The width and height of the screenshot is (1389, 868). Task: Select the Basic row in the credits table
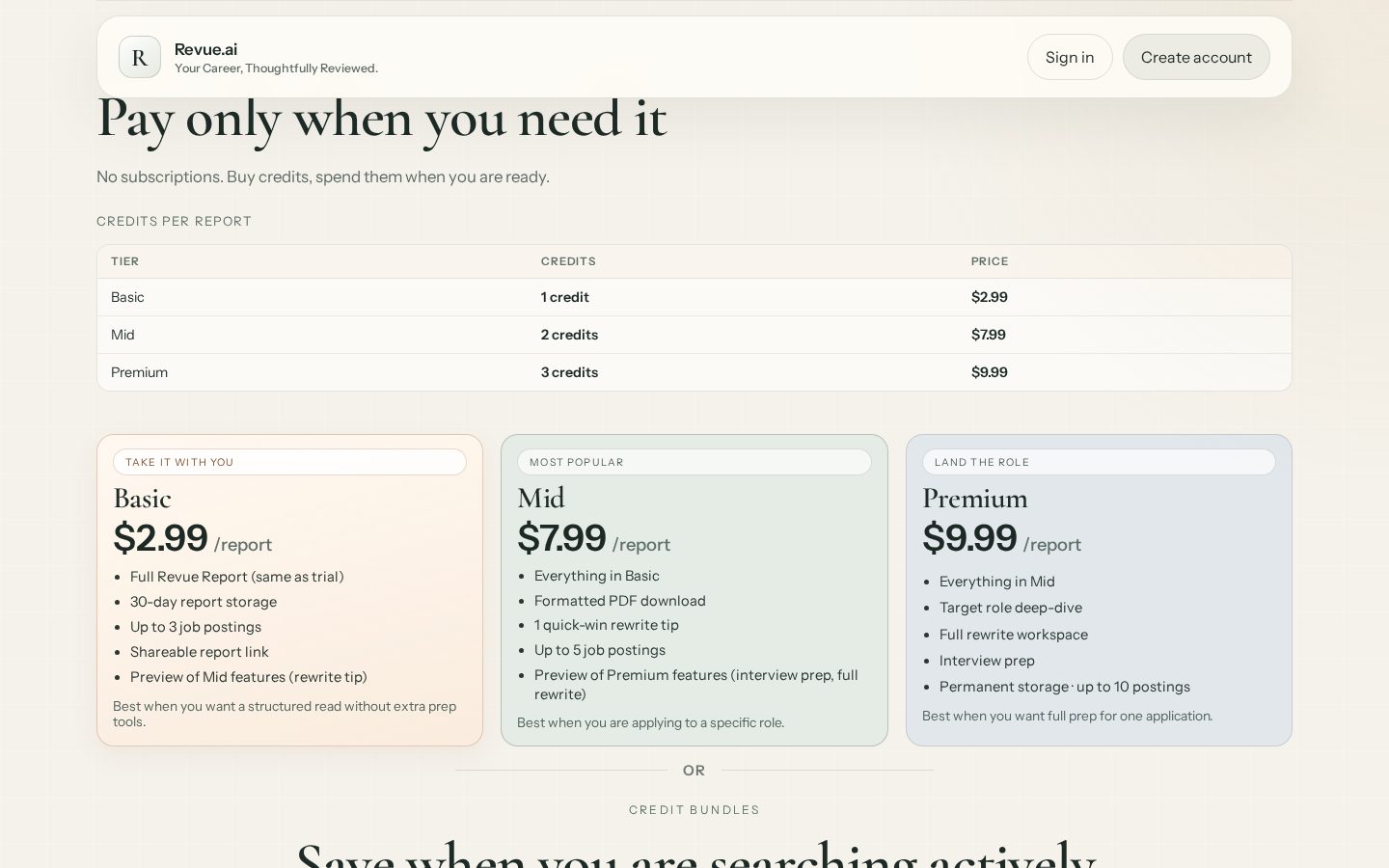pos(694,297)
